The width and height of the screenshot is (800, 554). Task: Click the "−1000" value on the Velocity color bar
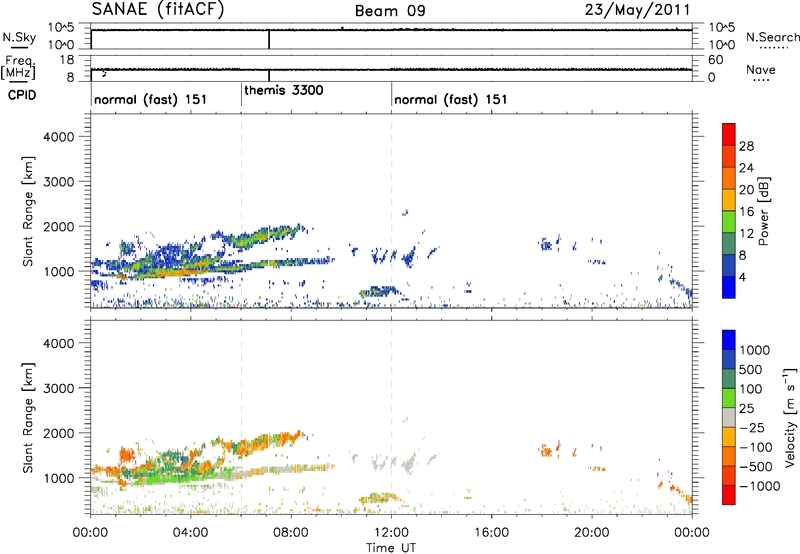(759, 486)
